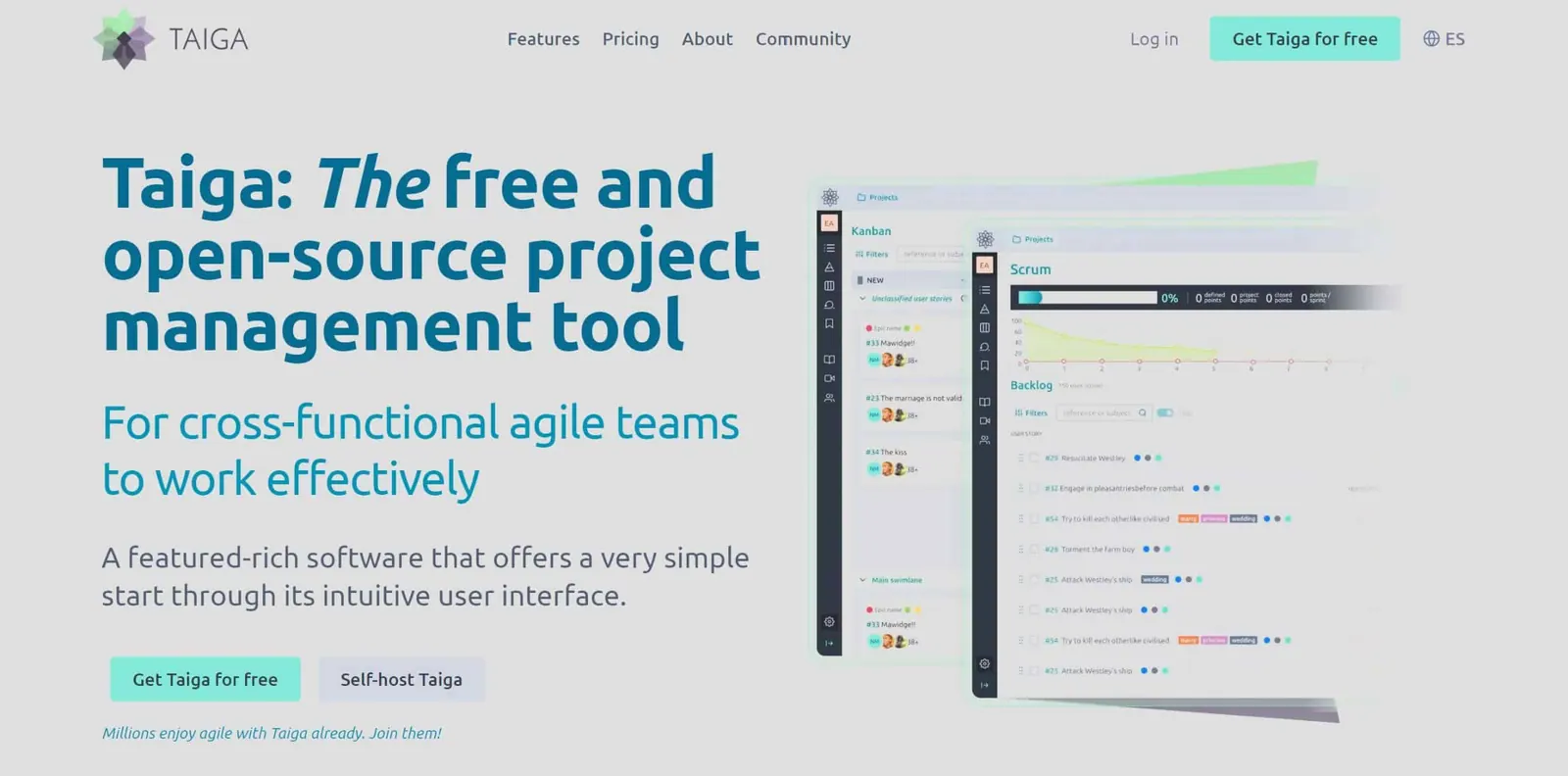Check the box for #32 Engage in pleasantries
This screenshot has width=1568, height=776.
click(x=1034, y=488)
